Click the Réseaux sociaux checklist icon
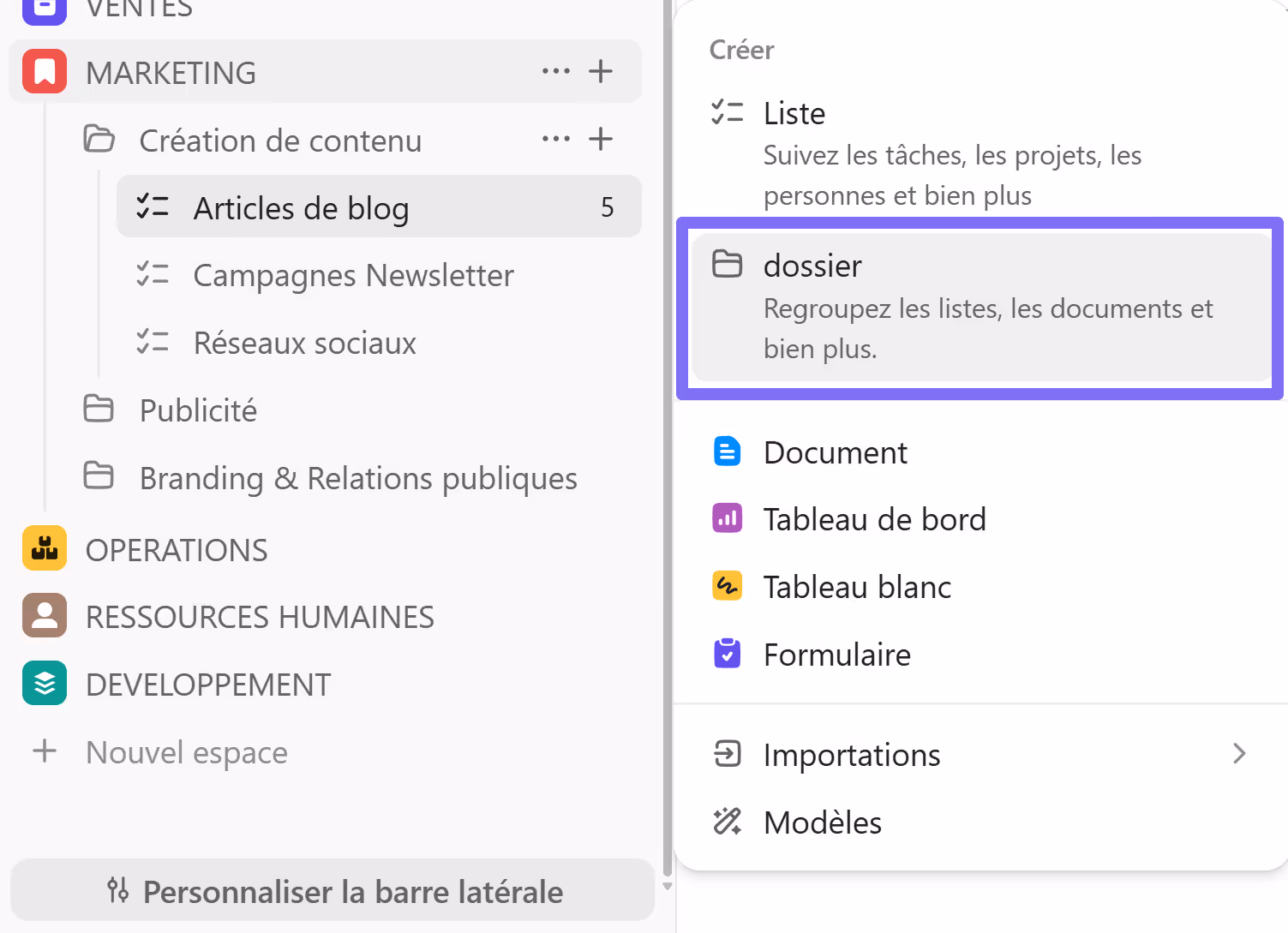The height and width of the screenshot is (933, 1288). [153, 342]
